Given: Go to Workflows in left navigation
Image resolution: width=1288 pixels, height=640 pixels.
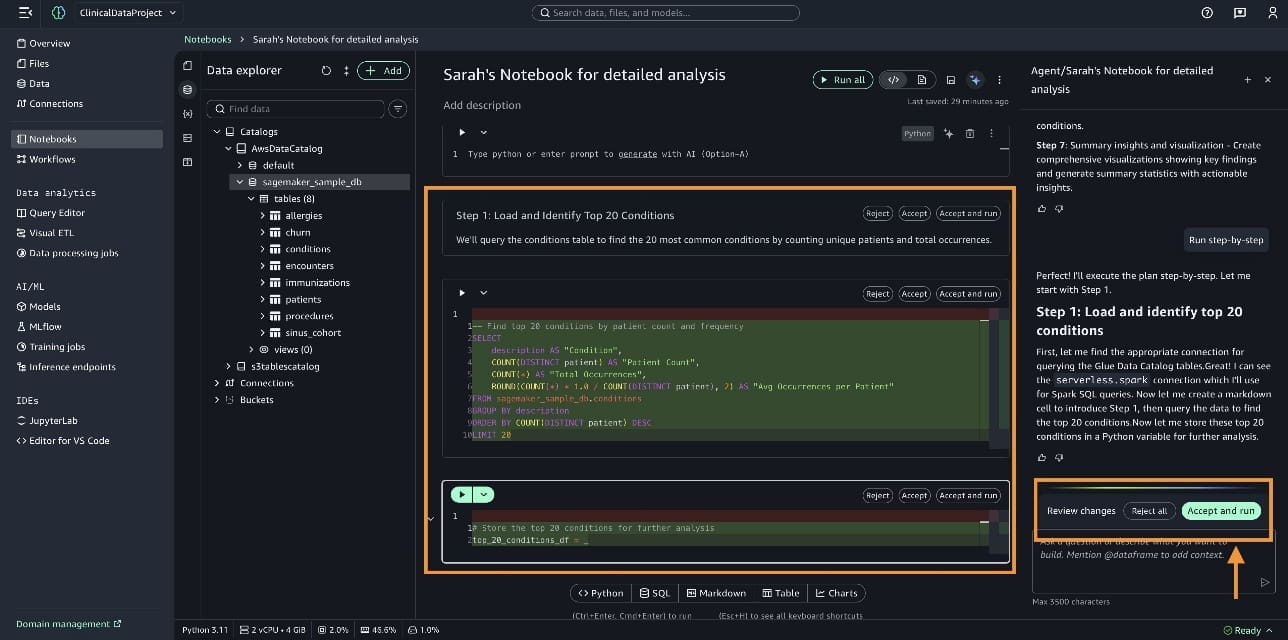Looking at the screenshot, I should pos(52,159).
